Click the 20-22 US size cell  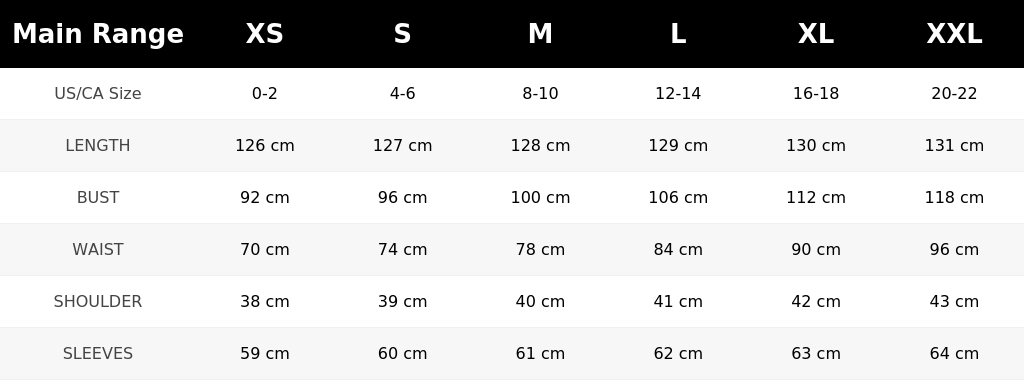click(x=954, y=93)
